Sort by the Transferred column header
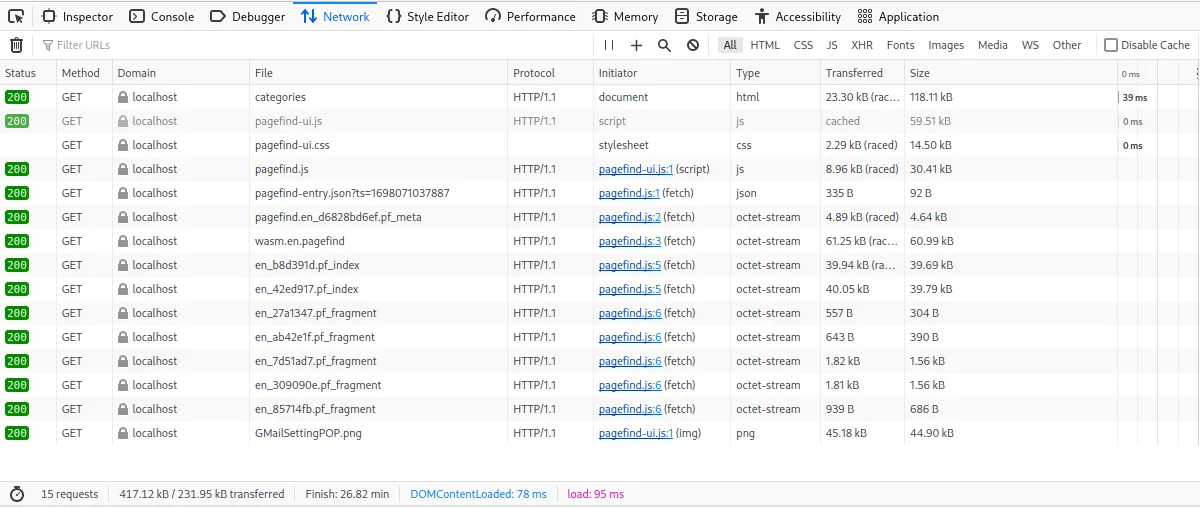Viewport: 1200px width, 508px height. (x=854, y=73)
